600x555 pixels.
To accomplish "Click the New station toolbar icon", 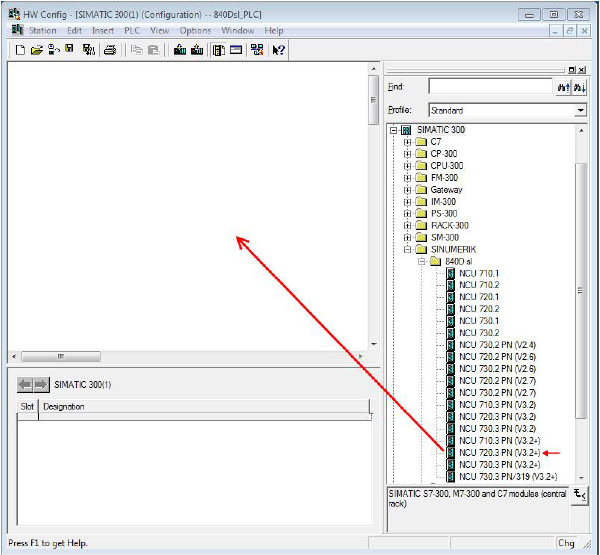I will 20,50.
